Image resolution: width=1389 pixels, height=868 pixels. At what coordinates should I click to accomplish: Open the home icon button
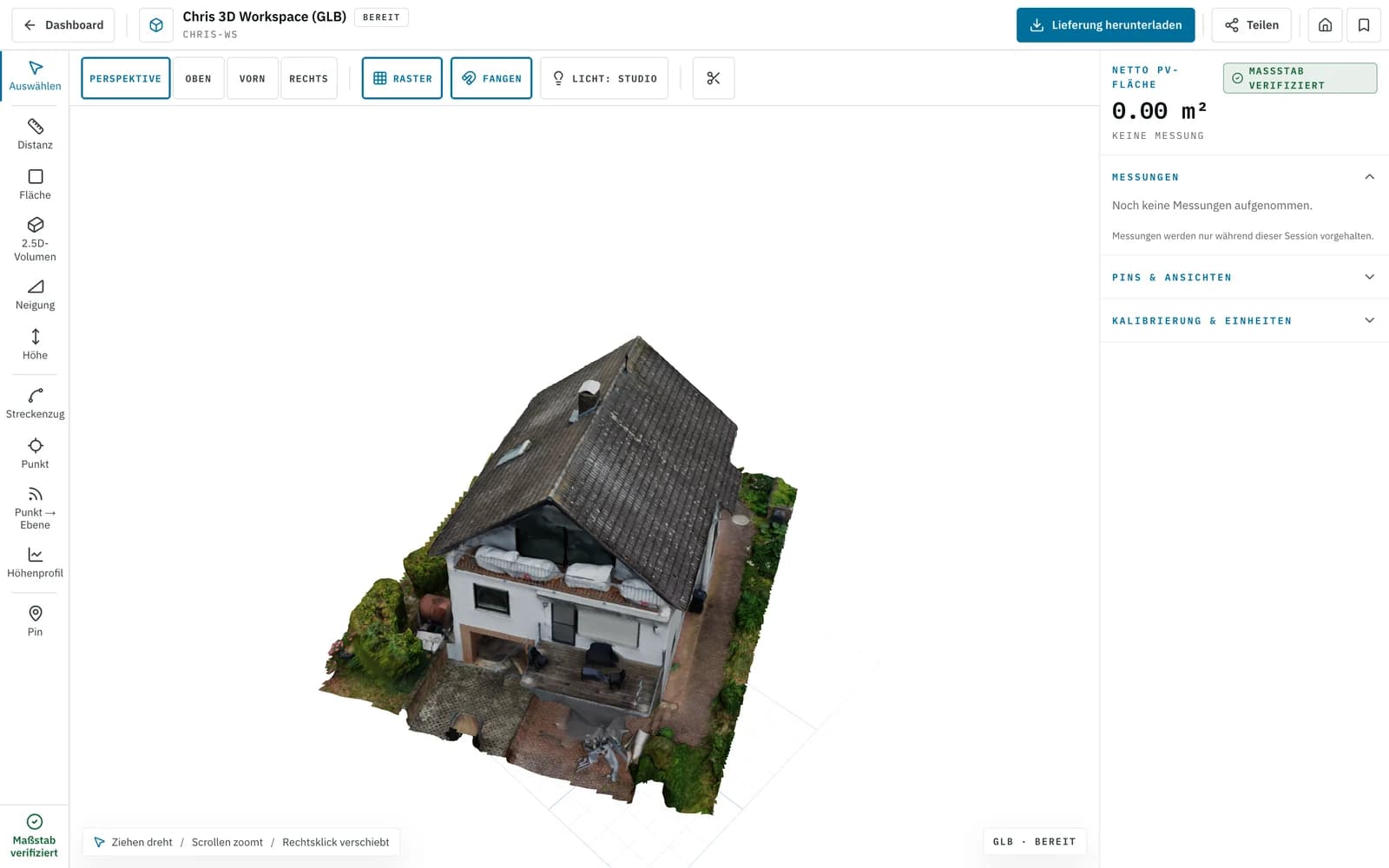(x=1325, y=25)
